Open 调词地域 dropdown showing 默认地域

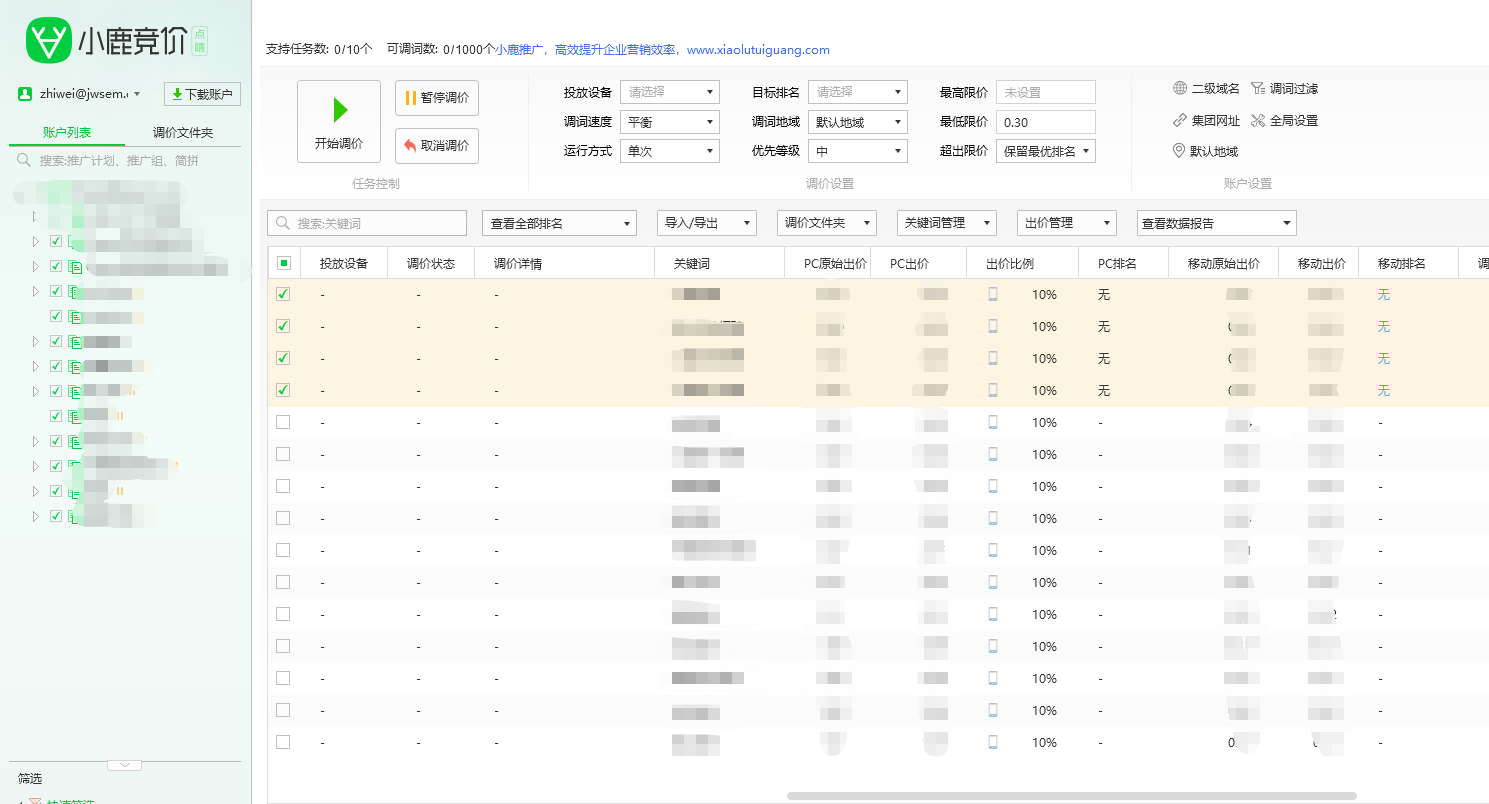(858, 122)
